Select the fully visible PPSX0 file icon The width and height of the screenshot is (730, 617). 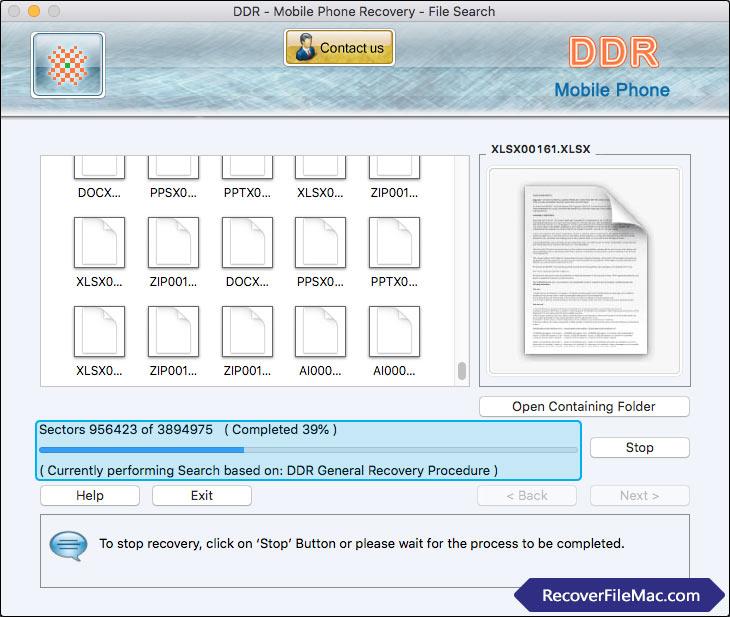(320, 243)
